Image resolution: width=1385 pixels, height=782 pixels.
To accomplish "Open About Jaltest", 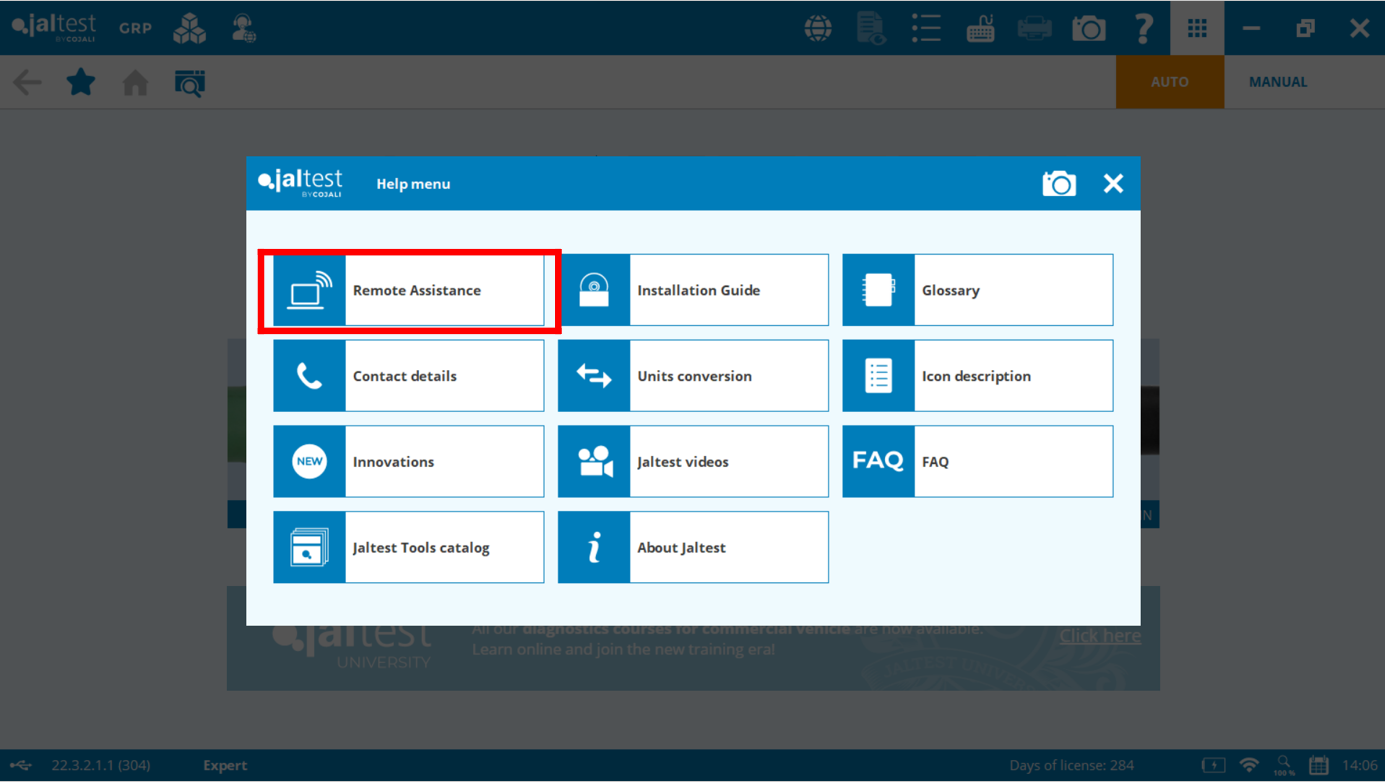I will 693,548.
